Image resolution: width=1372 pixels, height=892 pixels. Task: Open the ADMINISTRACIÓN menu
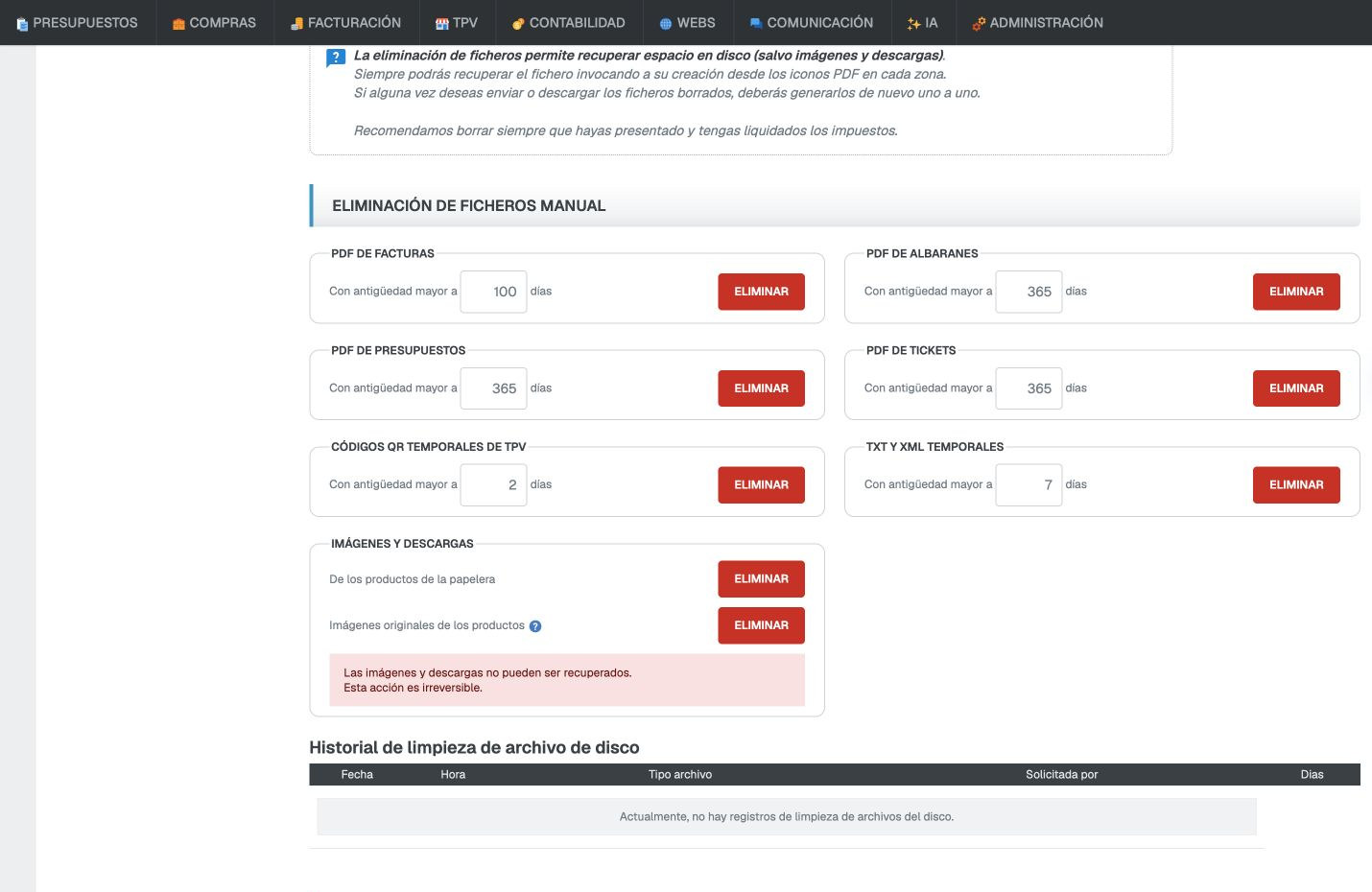coord(1037,23)
